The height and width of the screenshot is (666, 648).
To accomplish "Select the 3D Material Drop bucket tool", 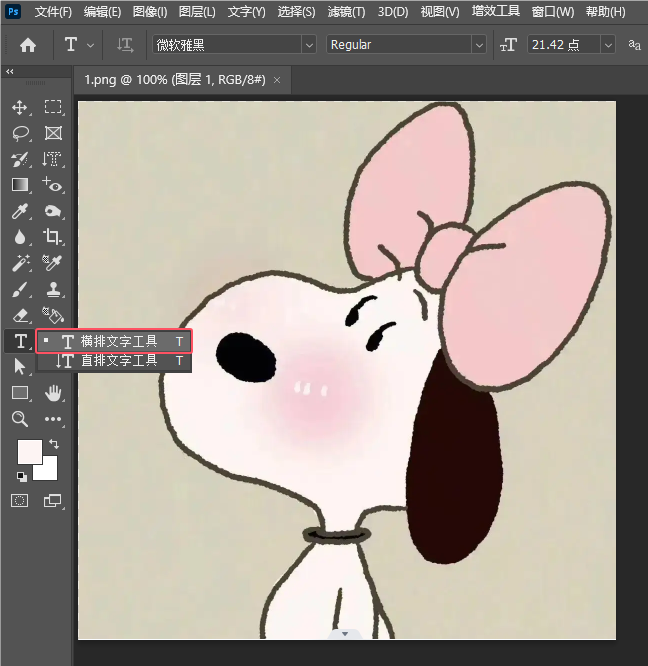I will [x=53, y=315].
